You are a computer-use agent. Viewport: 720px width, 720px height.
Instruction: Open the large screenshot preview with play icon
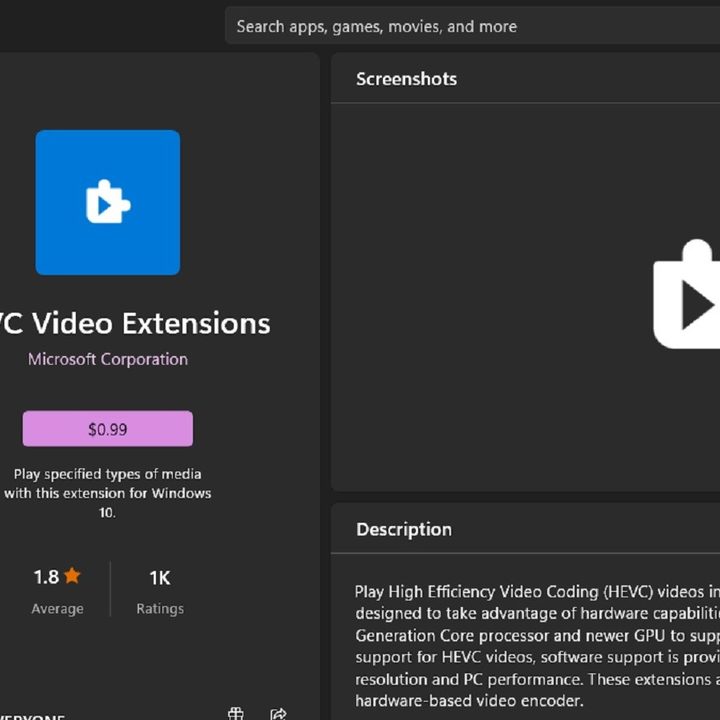tap(686, 294)
